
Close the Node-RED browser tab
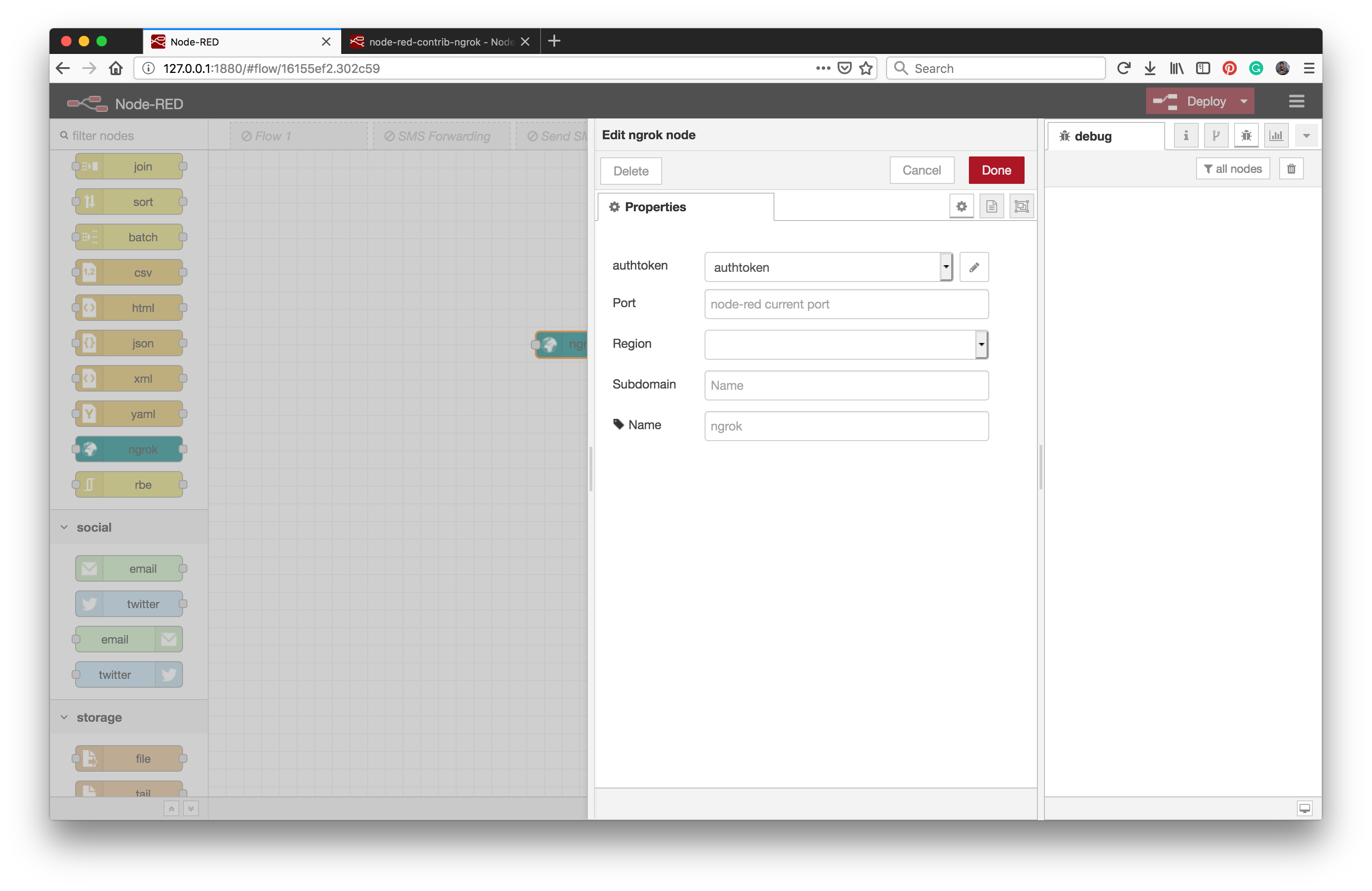pyautogui.click(x=326, y=42)
